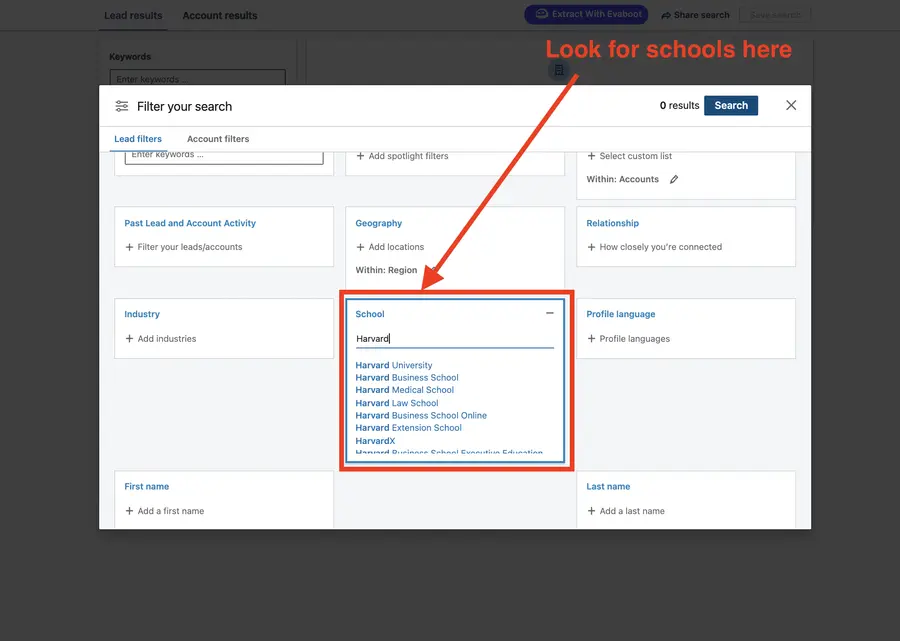Viewport: 900px width, 641px height.
Task: Click the greyed Save search button
Action: [x=775, y=15]
